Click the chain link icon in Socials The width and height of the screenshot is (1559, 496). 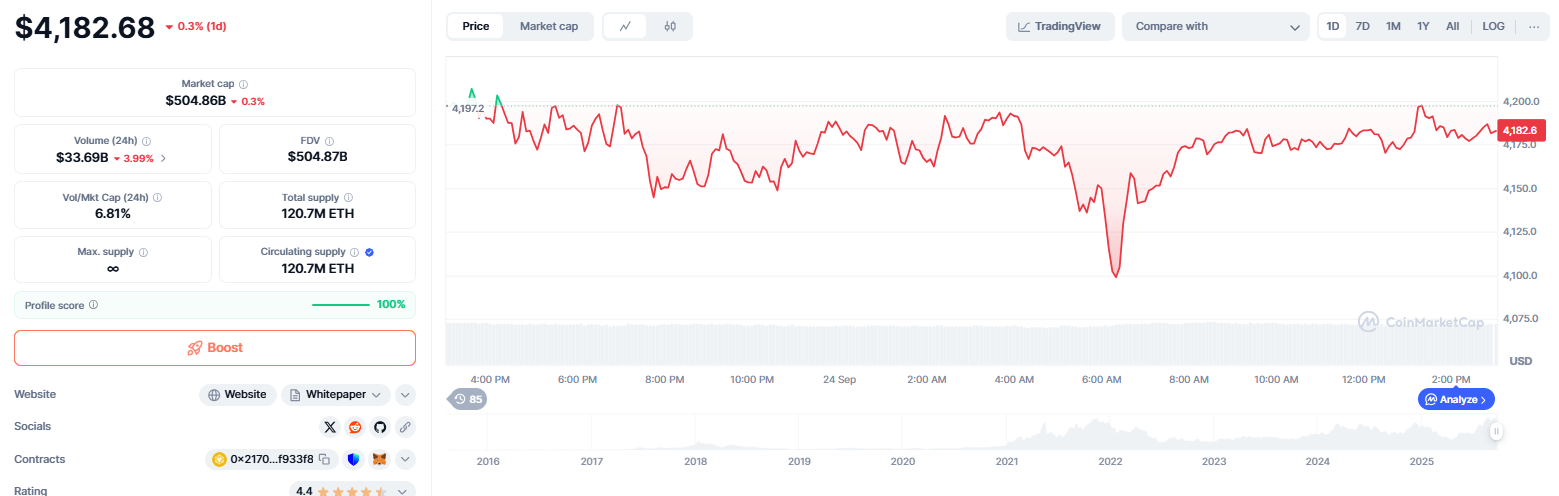point(405,427)
